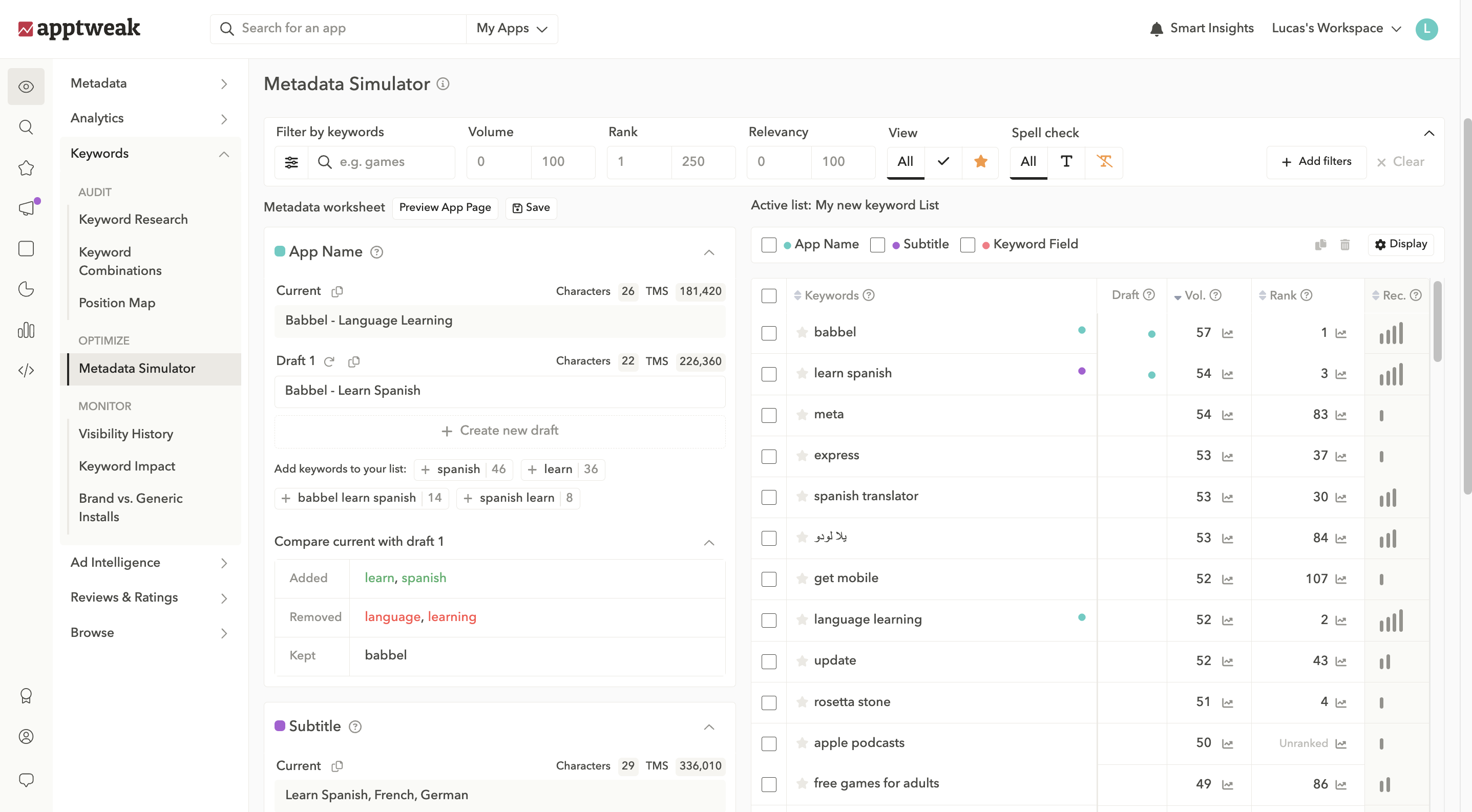Click Preview App Page button

[x=445, y=207]
